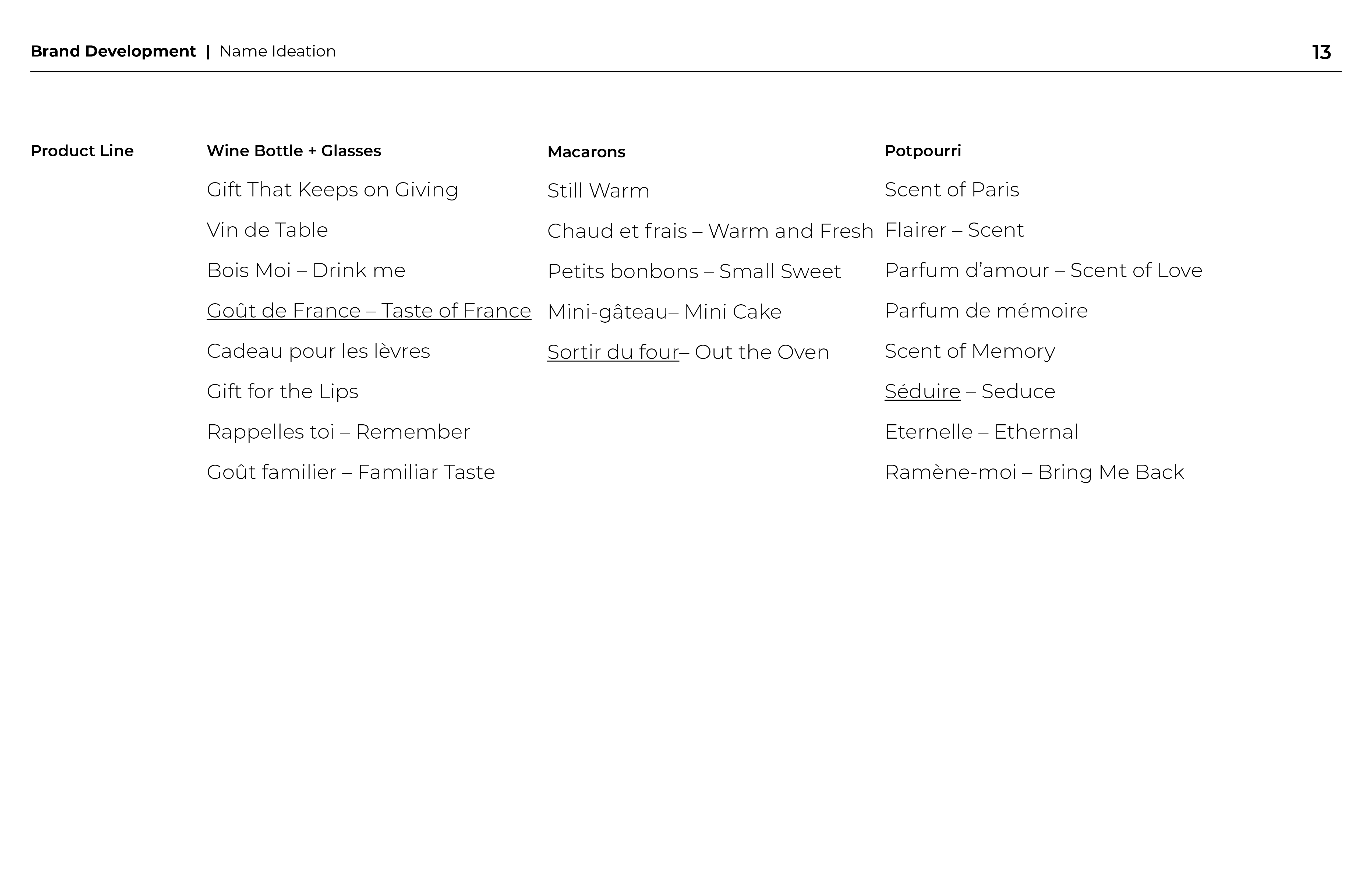Viewport: 1372px width, 888px height.
Task: Select "Goût familier – Familiar Taste" entry
Action: pos(351,472)
